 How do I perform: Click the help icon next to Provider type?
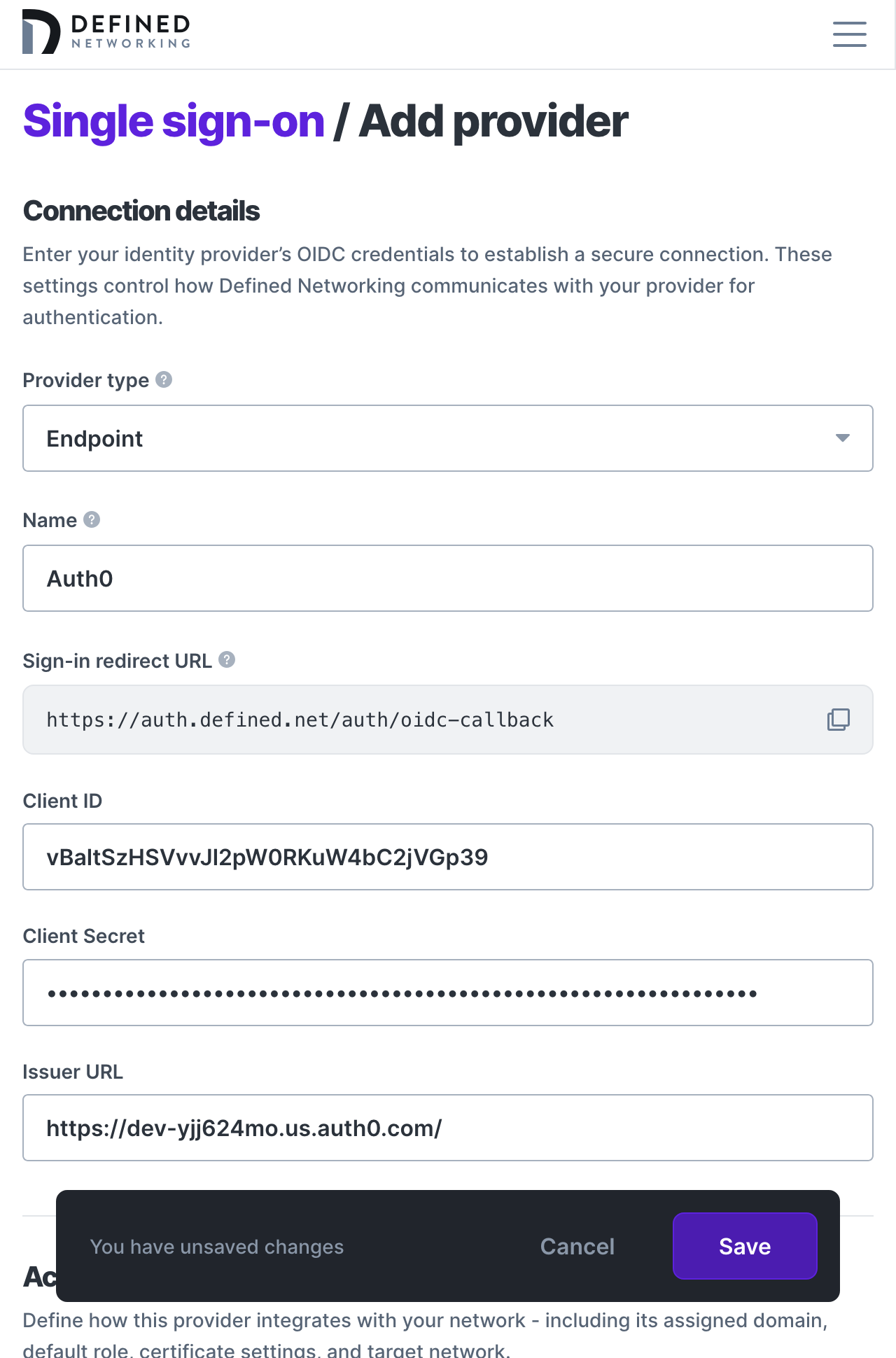(163, 379)
